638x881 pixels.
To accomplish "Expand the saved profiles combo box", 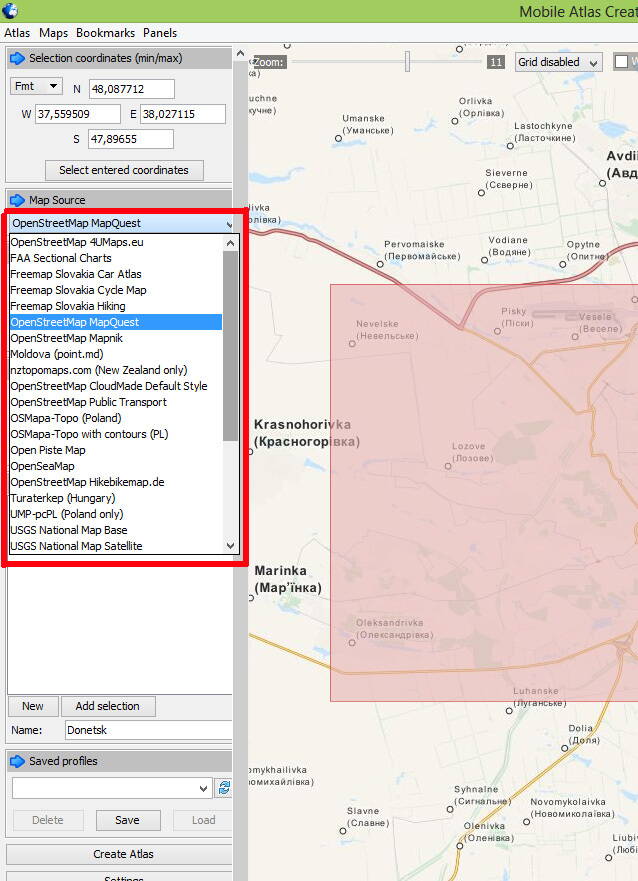I will (112, 788).
